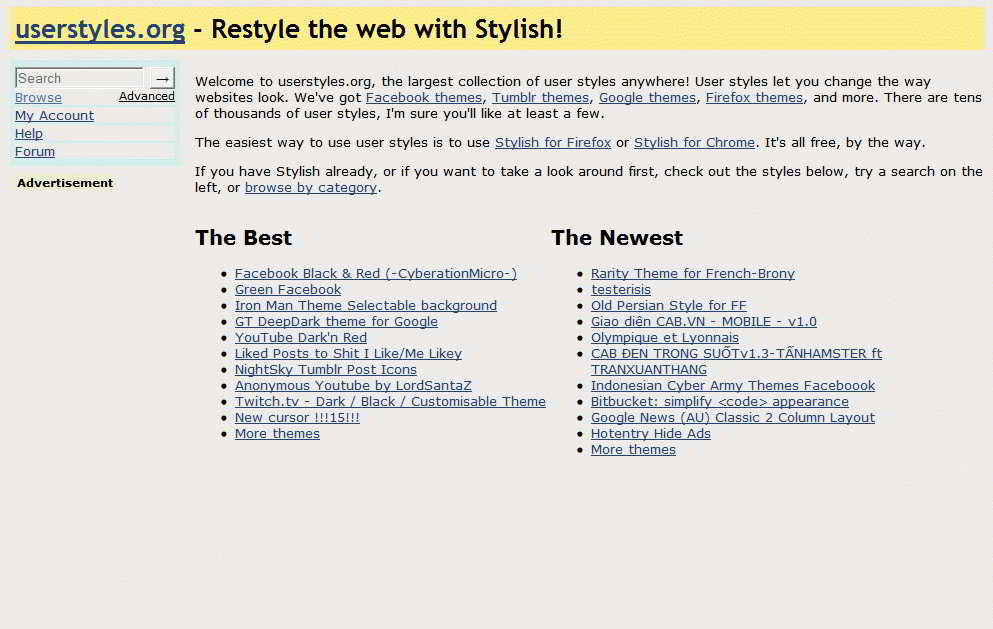
Task: Select The Best heading text
Action: tap(243, 238)
